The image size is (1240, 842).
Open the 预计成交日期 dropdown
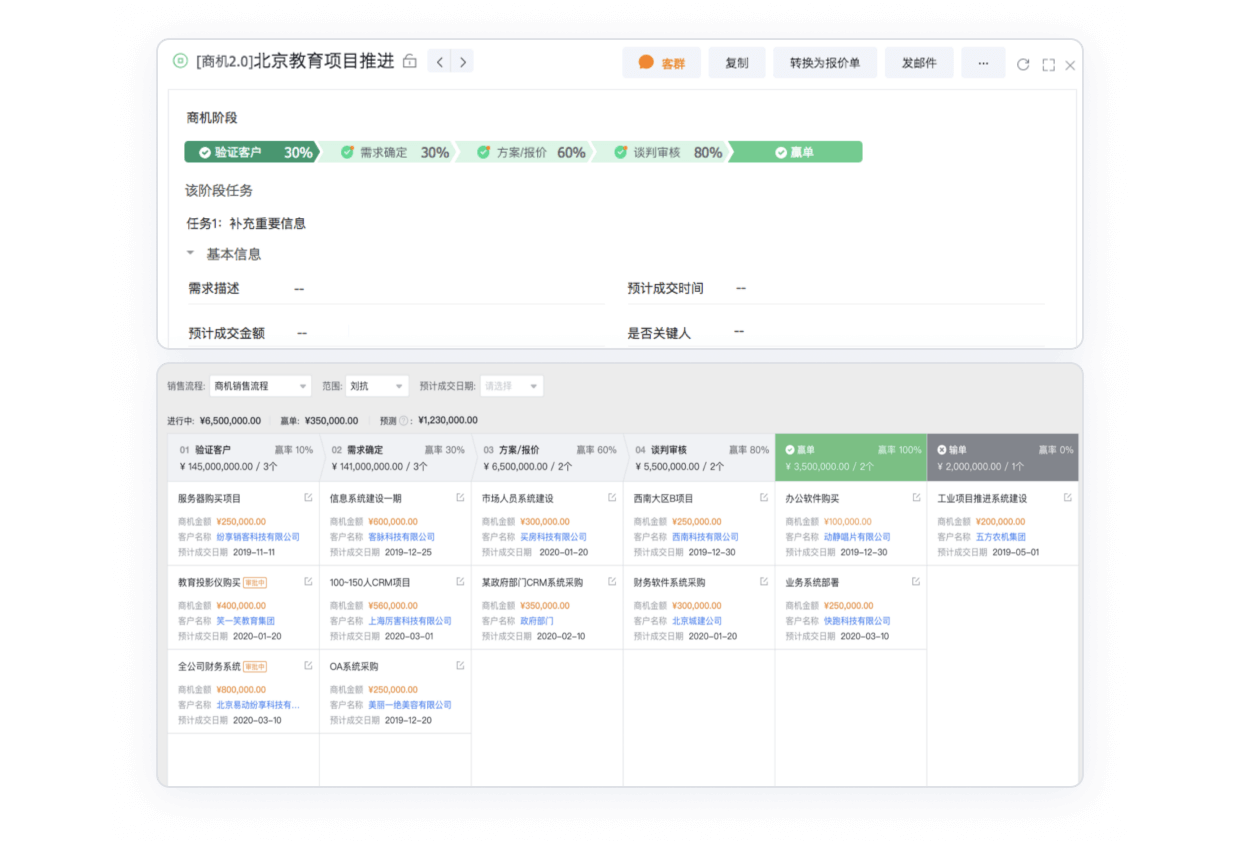tap(511, 386)
